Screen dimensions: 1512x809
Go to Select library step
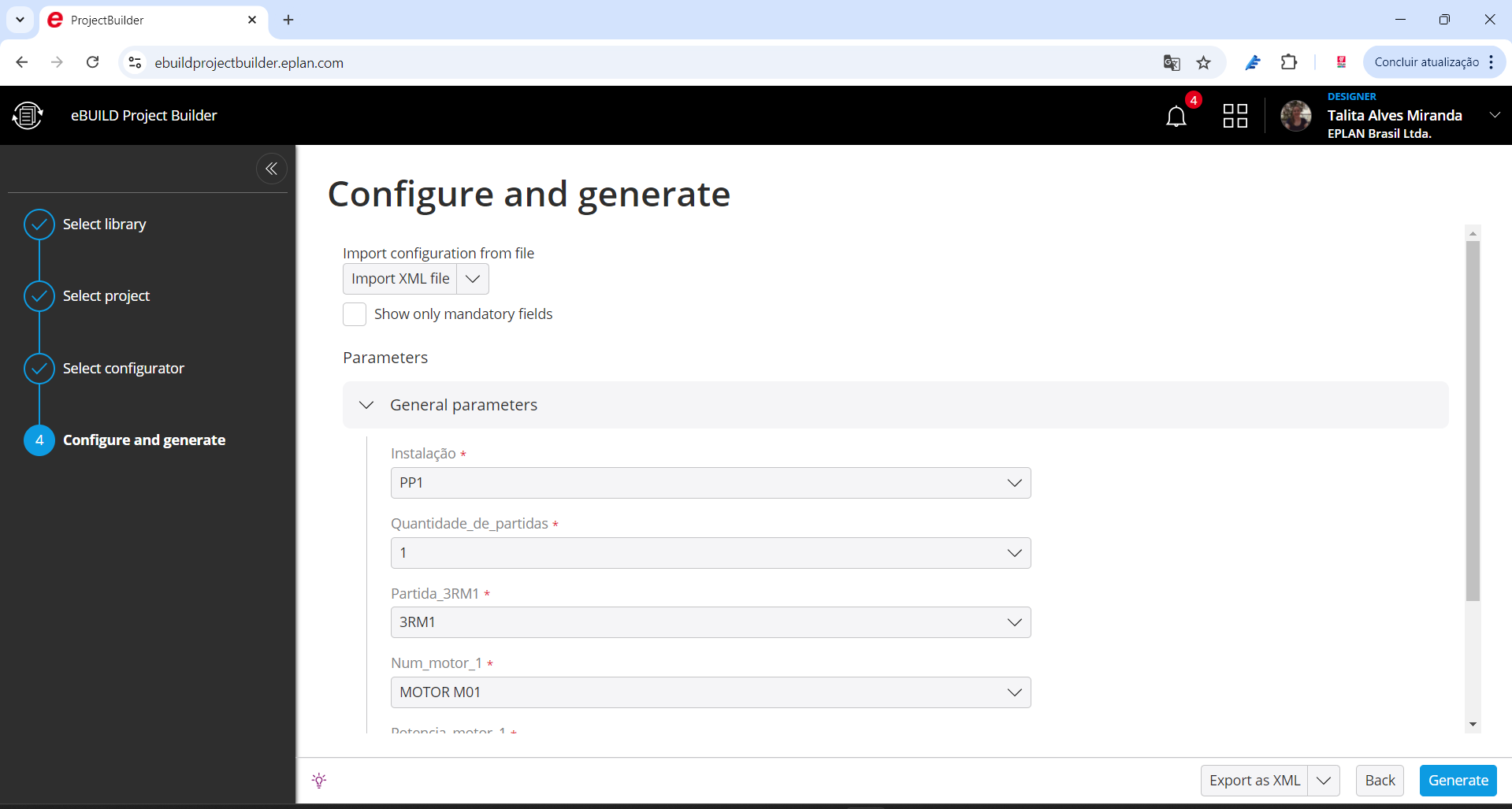(x=104, y=225)
